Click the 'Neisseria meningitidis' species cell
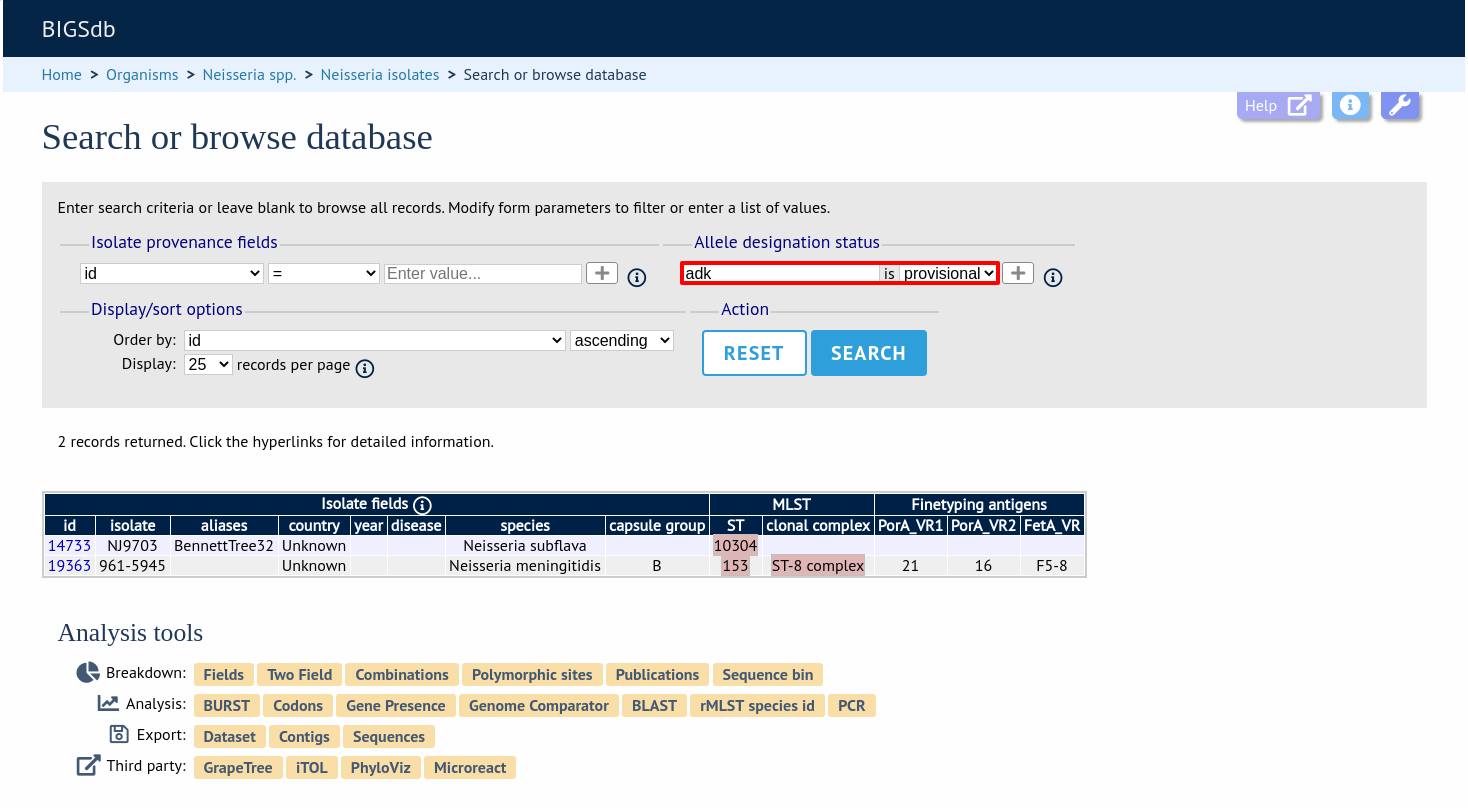Screen dimensions: 1468x808 (x=525, y=566)
